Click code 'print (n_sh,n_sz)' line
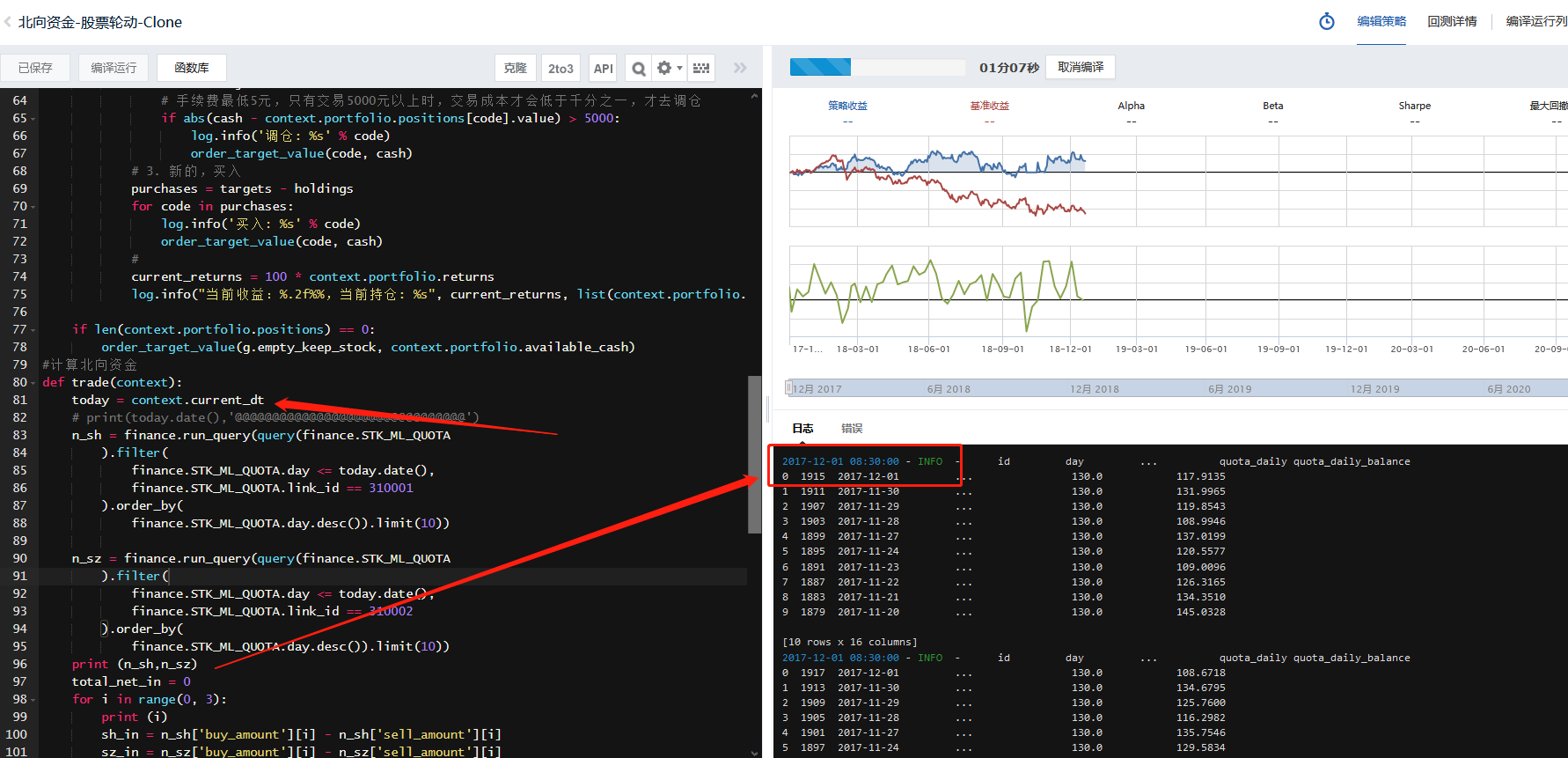Image resolution: width=1568 pixels, height=758 pixels. coord(135,664)
